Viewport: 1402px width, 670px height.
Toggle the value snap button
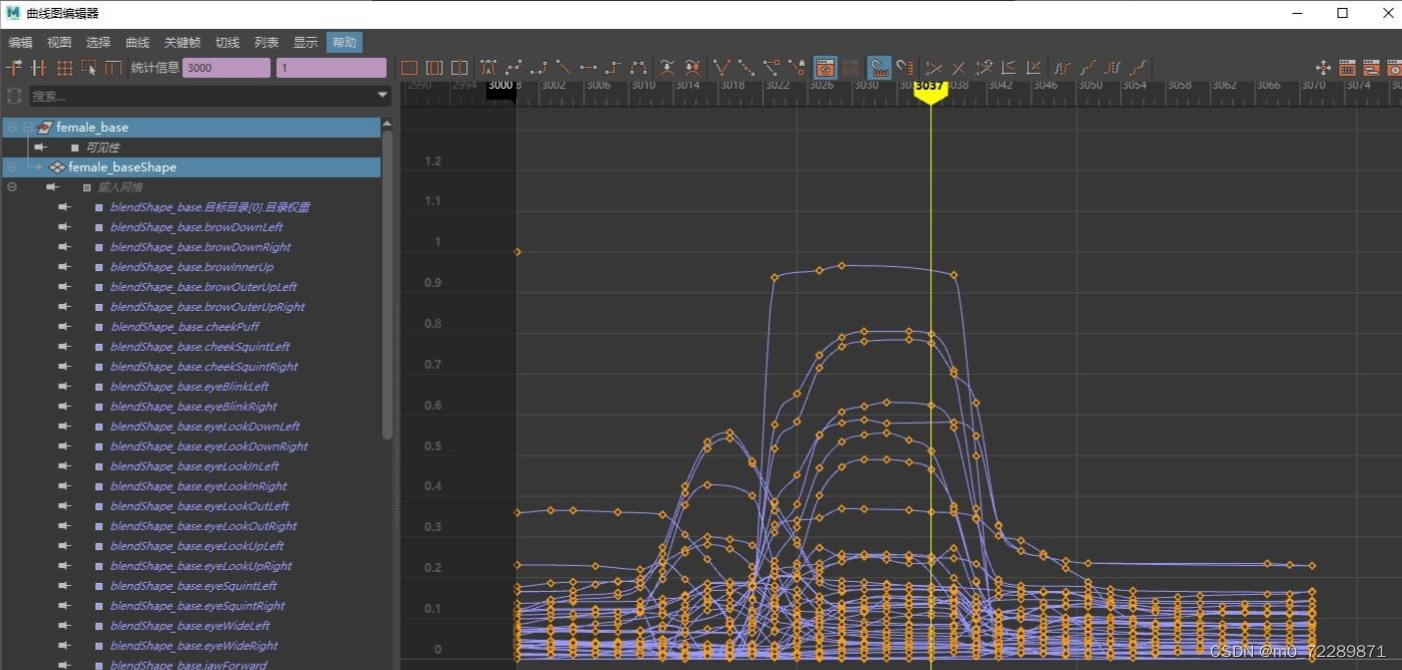[904, 67]
